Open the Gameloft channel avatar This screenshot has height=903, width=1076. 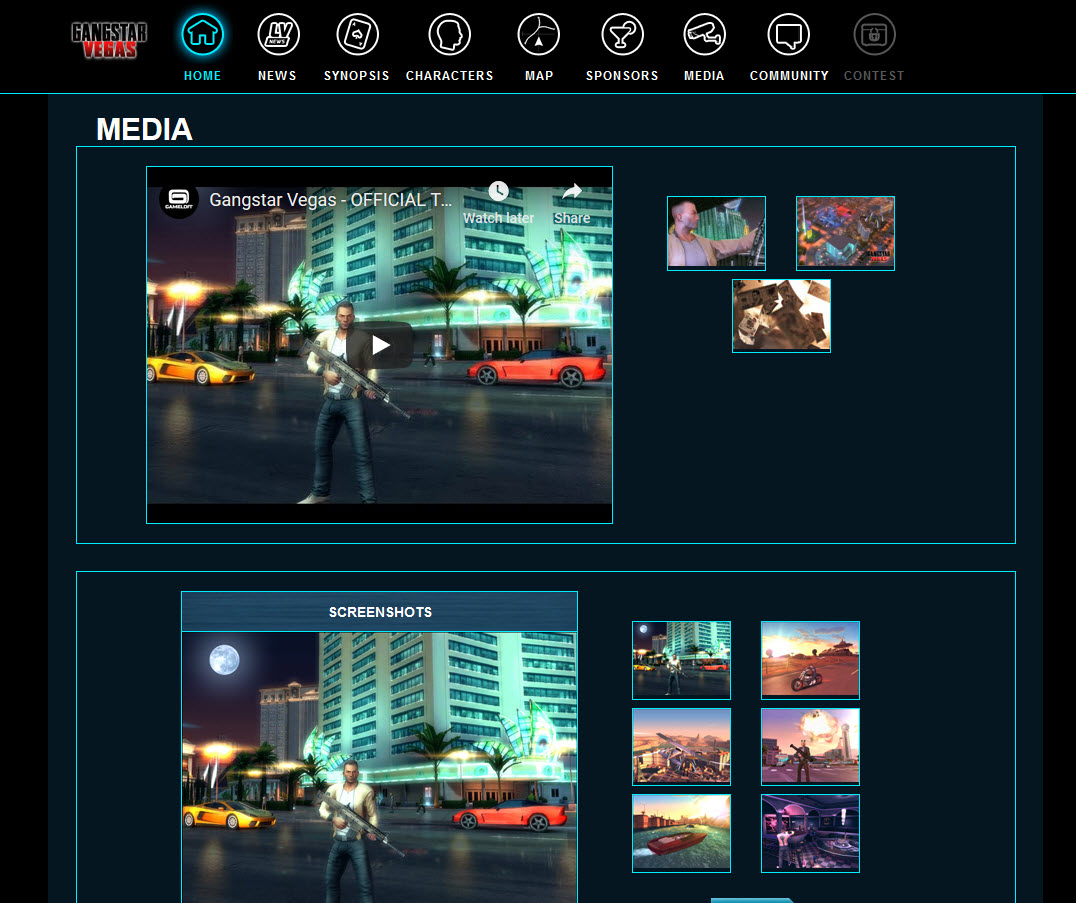179,199
